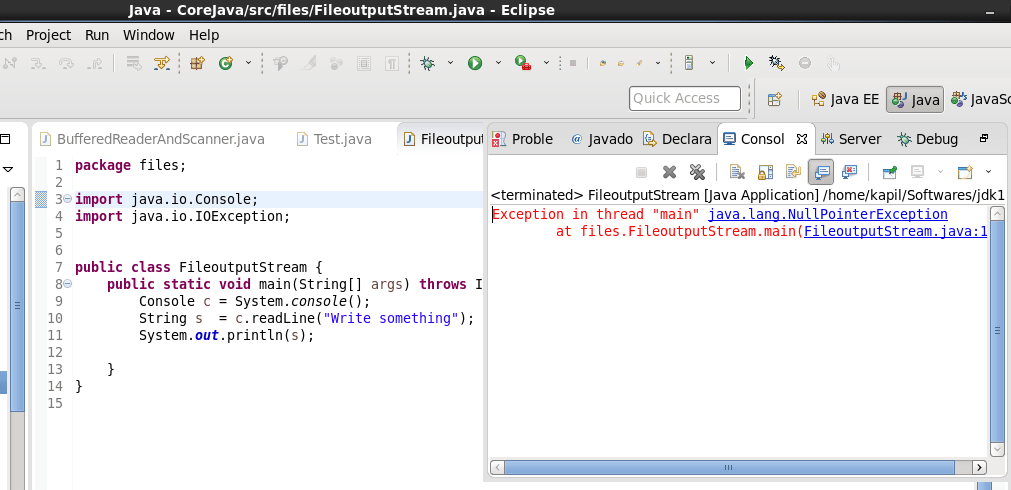The image size is (1011, 490).
Task: Switch to the Test.java editor tab
Action: pyautogui.click(x=334, y=139)
